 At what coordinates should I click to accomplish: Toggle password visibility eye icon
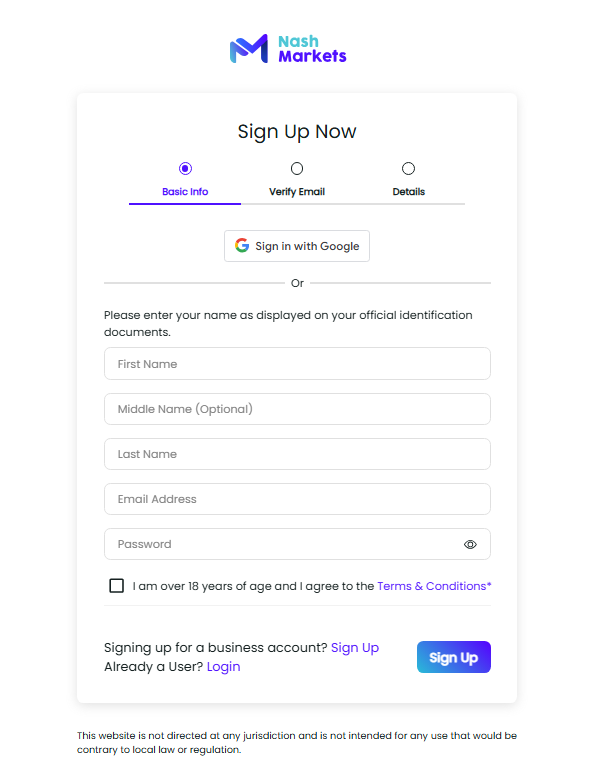tap(470, 544)
